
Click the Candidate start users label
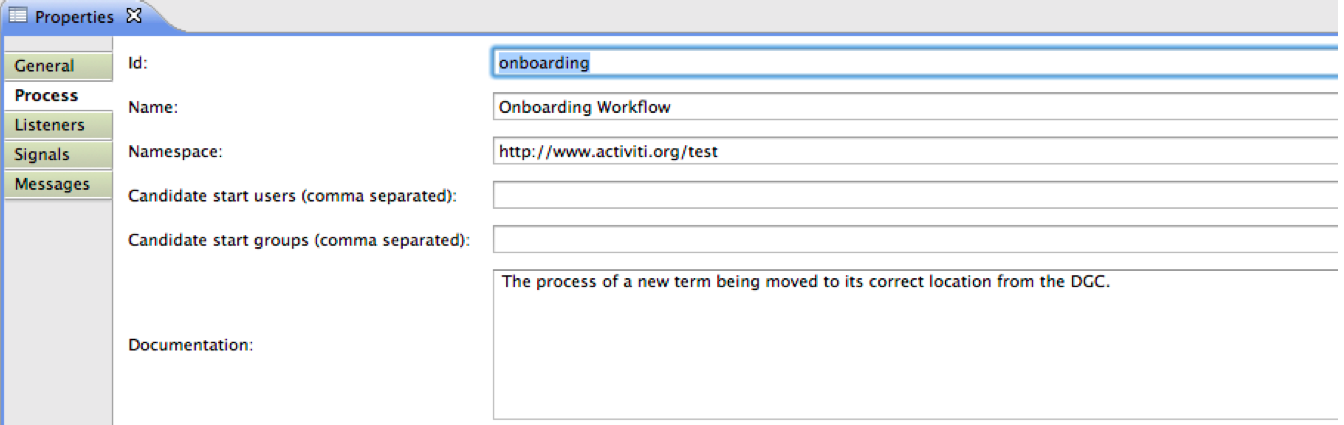click(292, 196)
